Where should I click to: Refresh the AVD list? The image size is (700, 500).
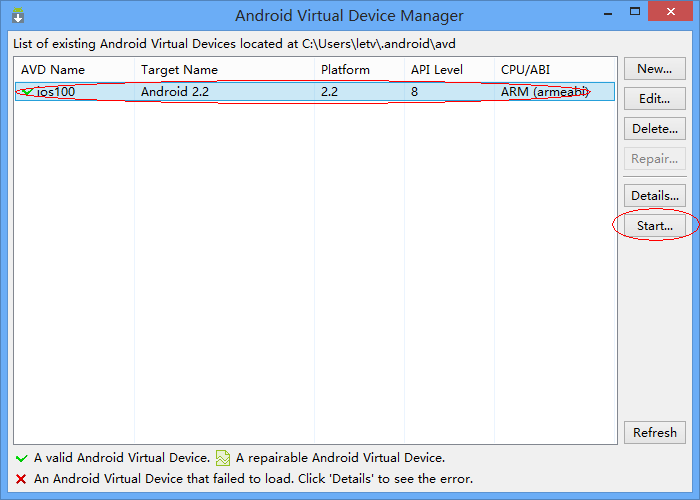point(654,433)
